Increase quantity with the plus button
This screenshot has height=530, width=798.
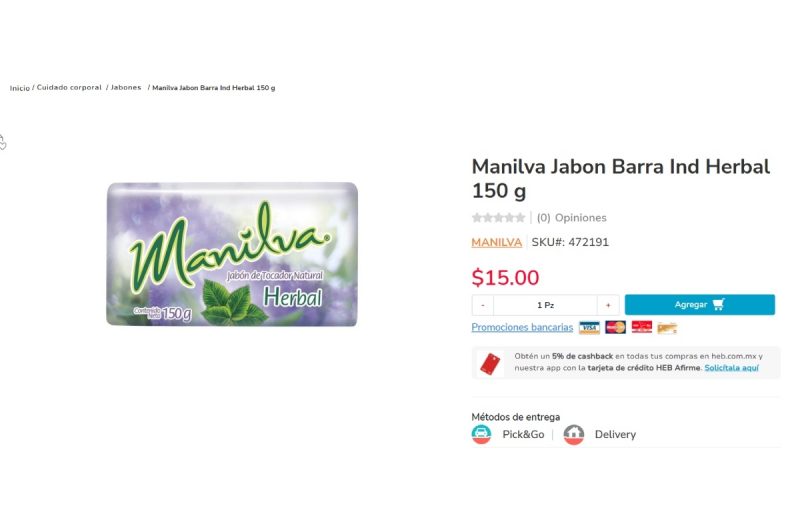(608, 305)
